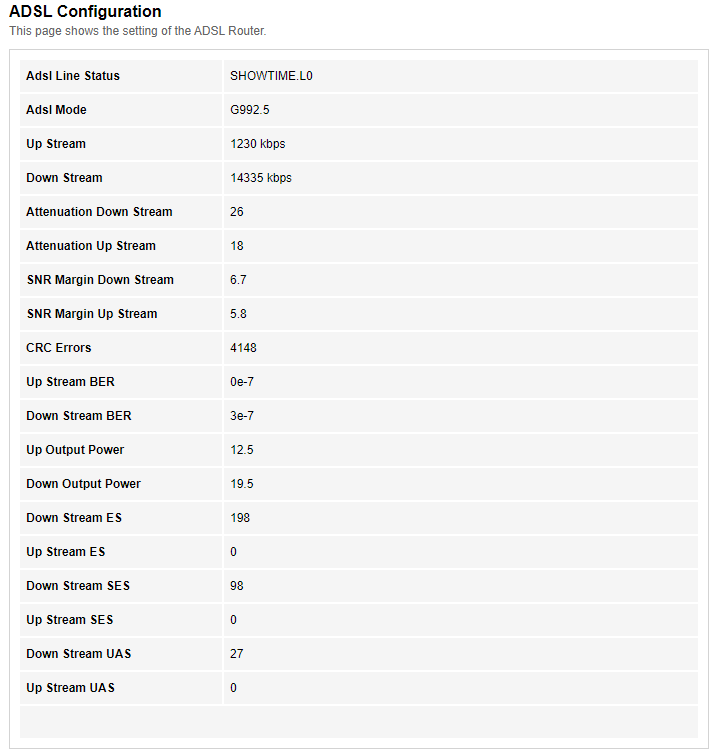This screenshot has height=752, width=714.
Task: Select the Up Stream UAS label
Action: [x=70, y=688]
